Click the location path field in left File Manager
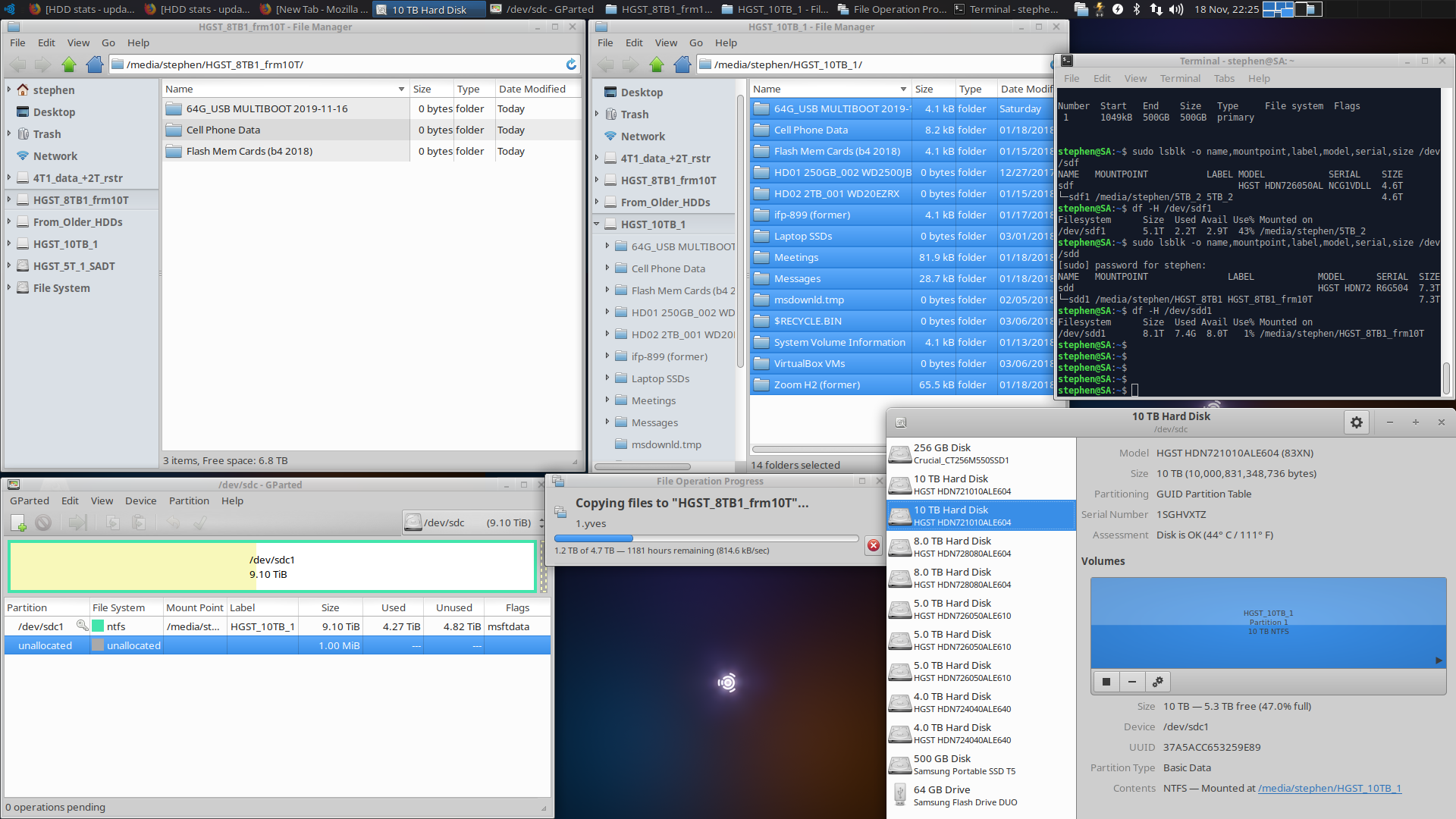Viewport: 1456px width, 819px height. (x=344, y=64)
